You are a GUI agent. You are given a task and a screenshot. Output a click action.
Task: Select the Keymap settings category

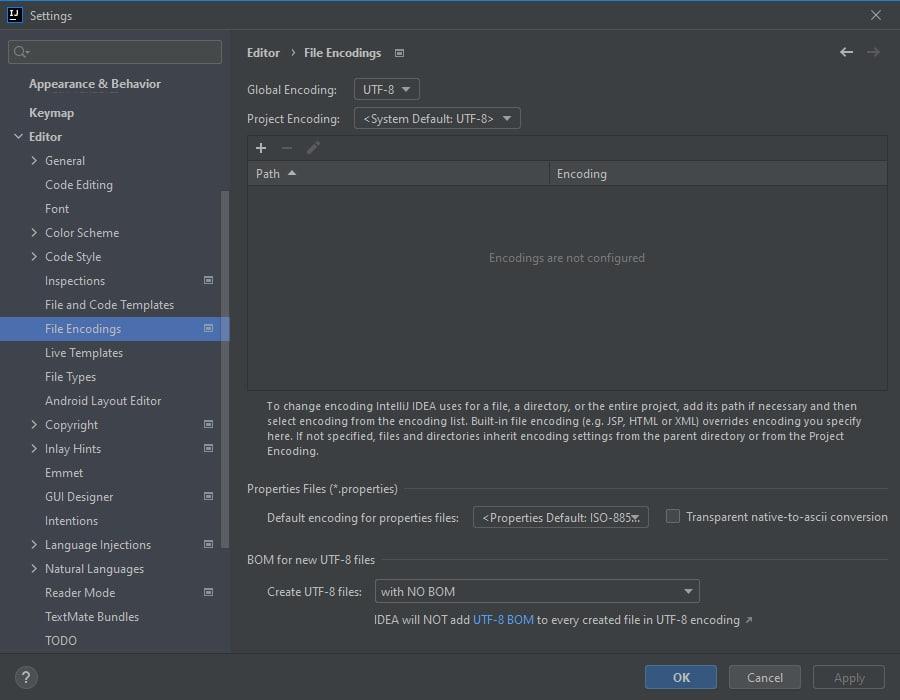coord(51,113)
